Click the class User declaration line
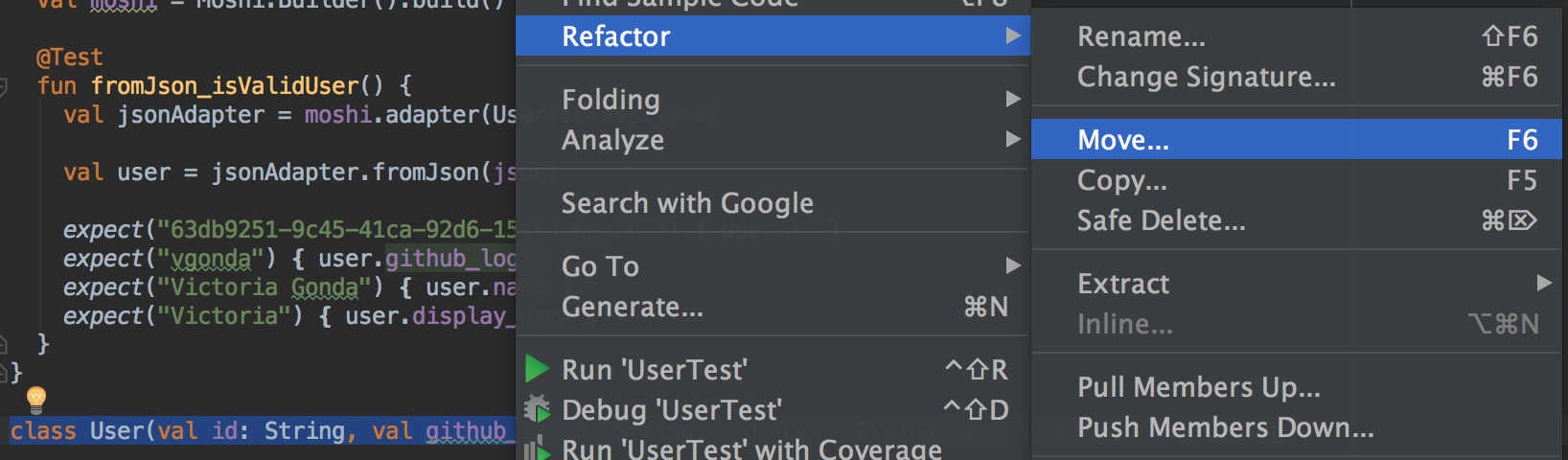Viewport: 1568px width, 460px height. coord(259,431)
